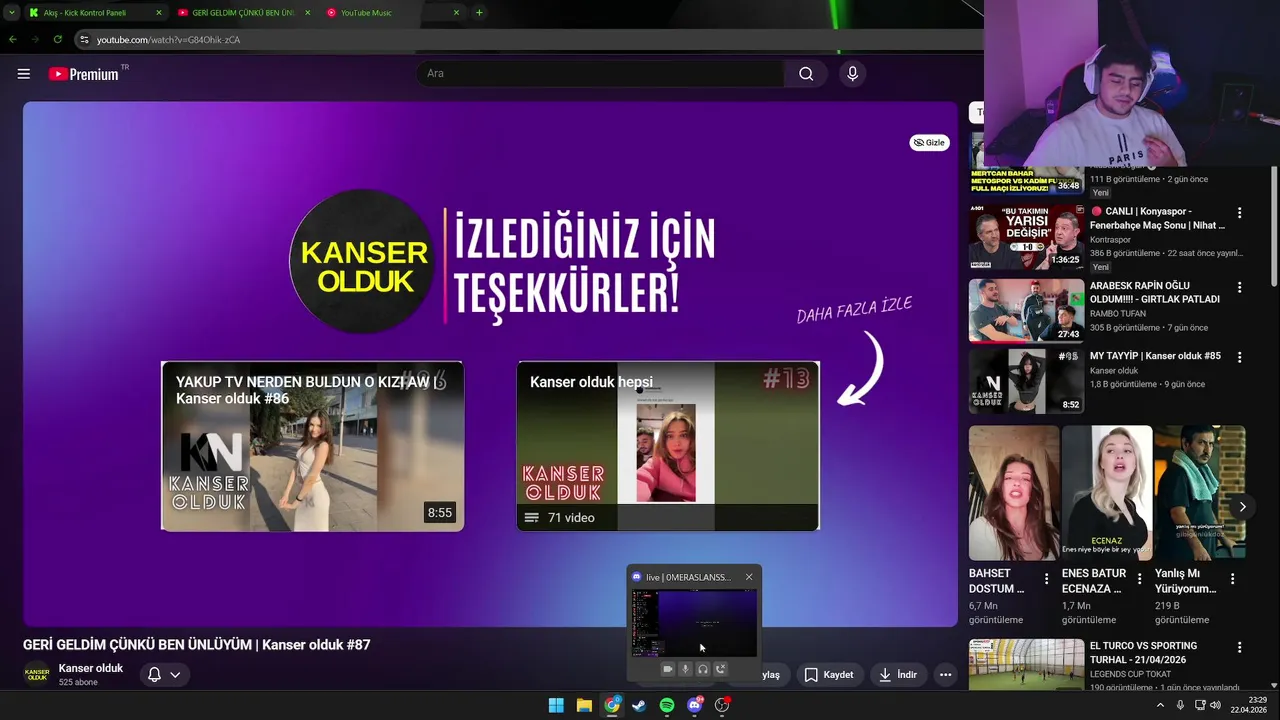Open File Explorer from taskbar
This screenshot has width=1280, height=720.
pyautogui.click(x=584, y=705)
